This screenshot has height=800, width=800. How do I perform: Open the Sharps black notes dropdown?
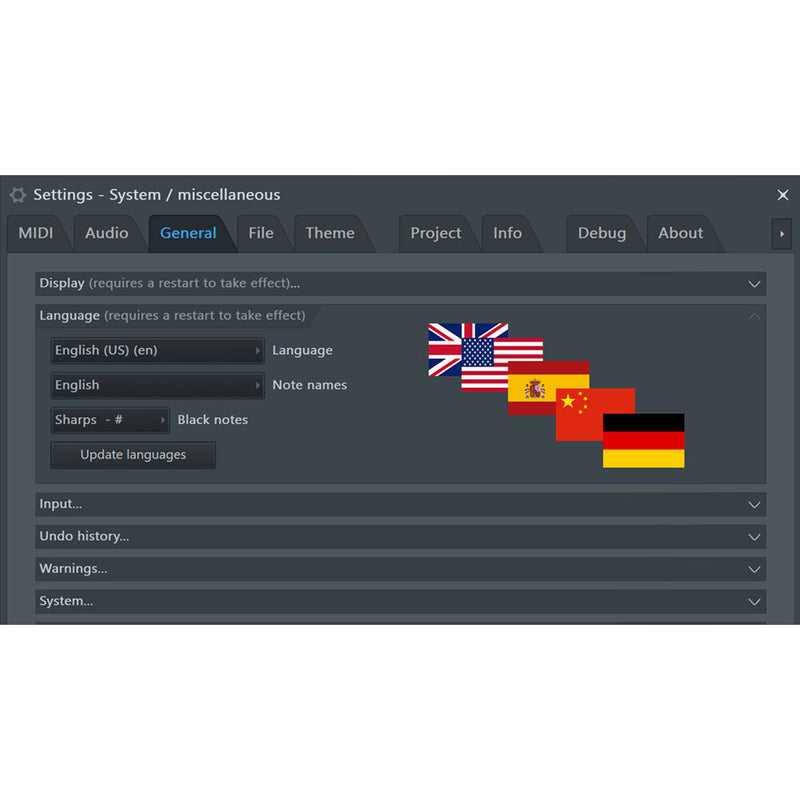pos(110,420)
